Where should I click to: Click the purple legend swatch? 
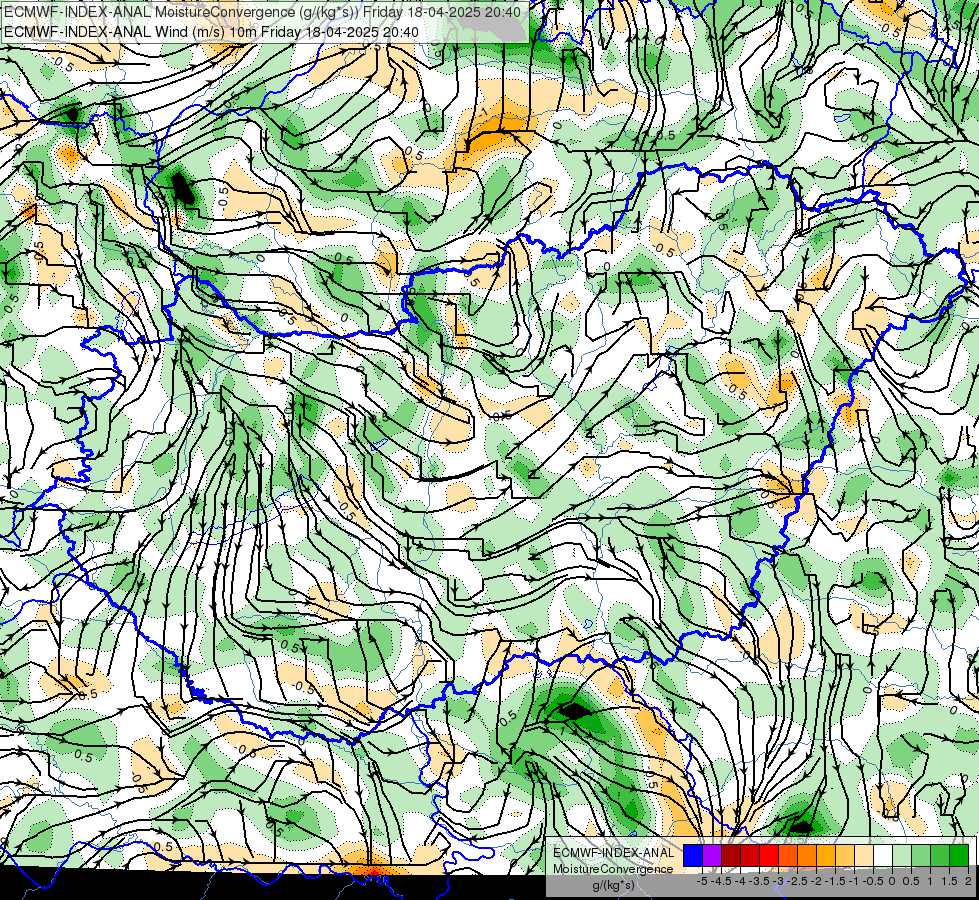point(712,856)
